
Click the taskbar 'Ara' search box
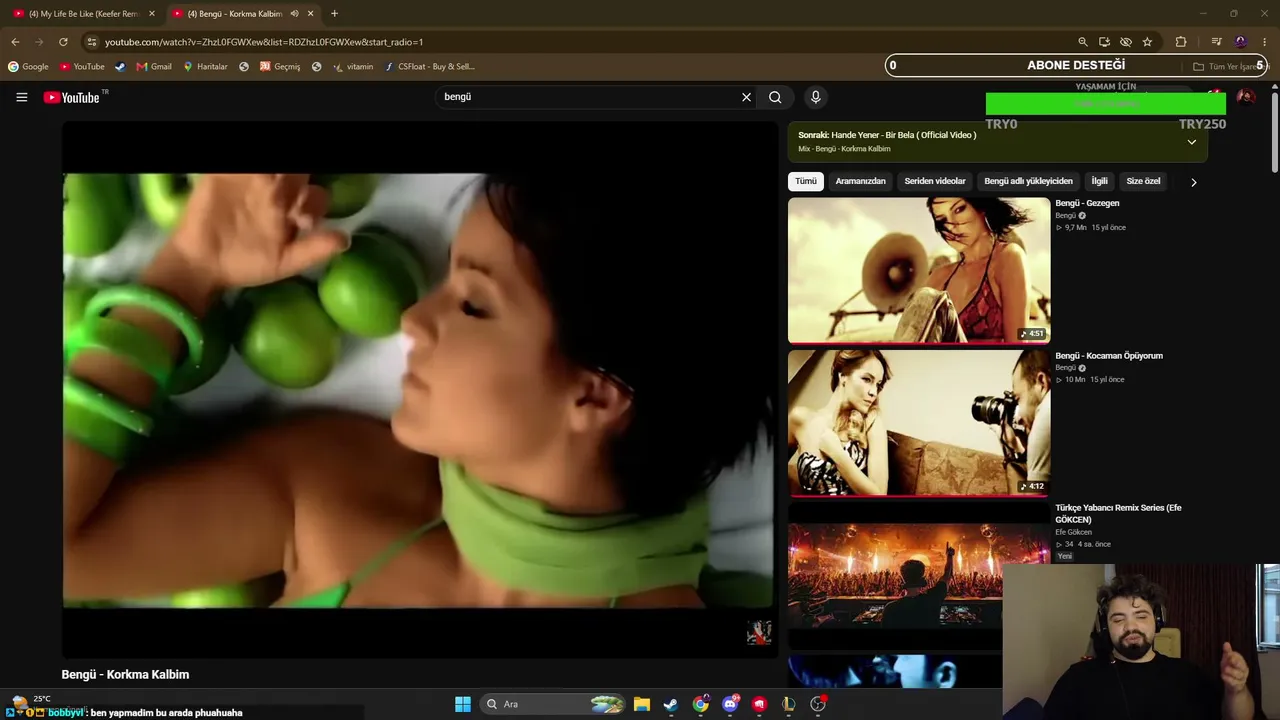pos(553,704)
